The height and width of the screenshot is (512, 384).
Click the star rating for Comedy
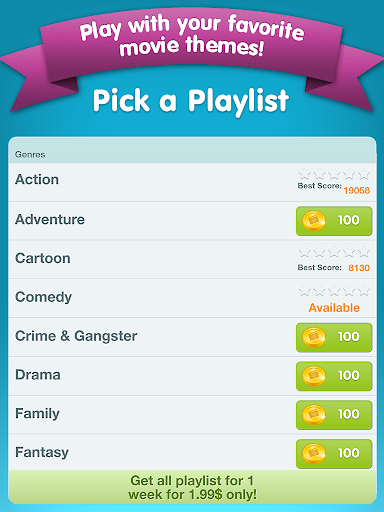[334, 291]
